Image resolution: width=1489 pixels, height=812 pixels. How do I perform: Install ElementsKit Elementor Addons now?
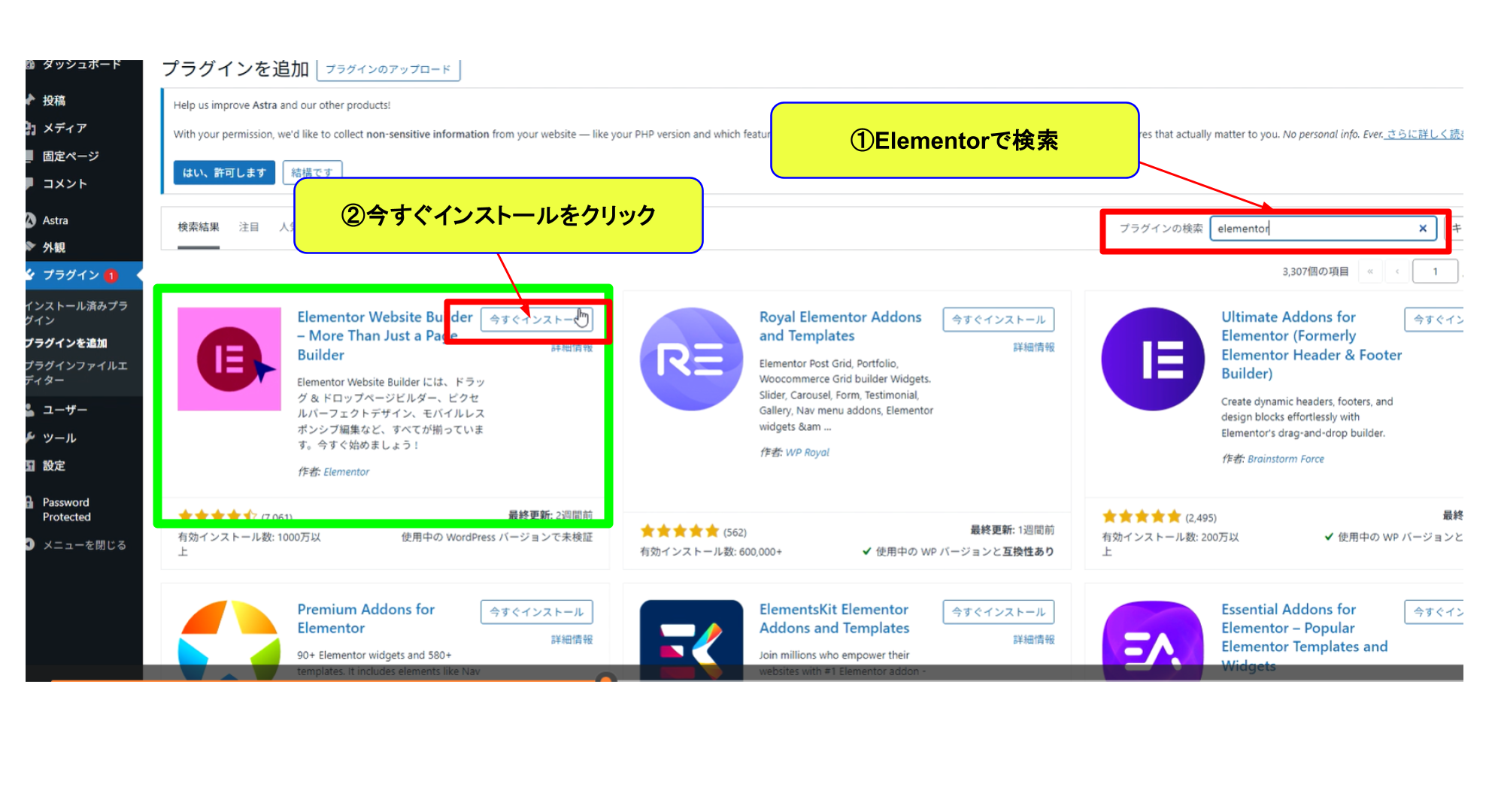(999, 612)
